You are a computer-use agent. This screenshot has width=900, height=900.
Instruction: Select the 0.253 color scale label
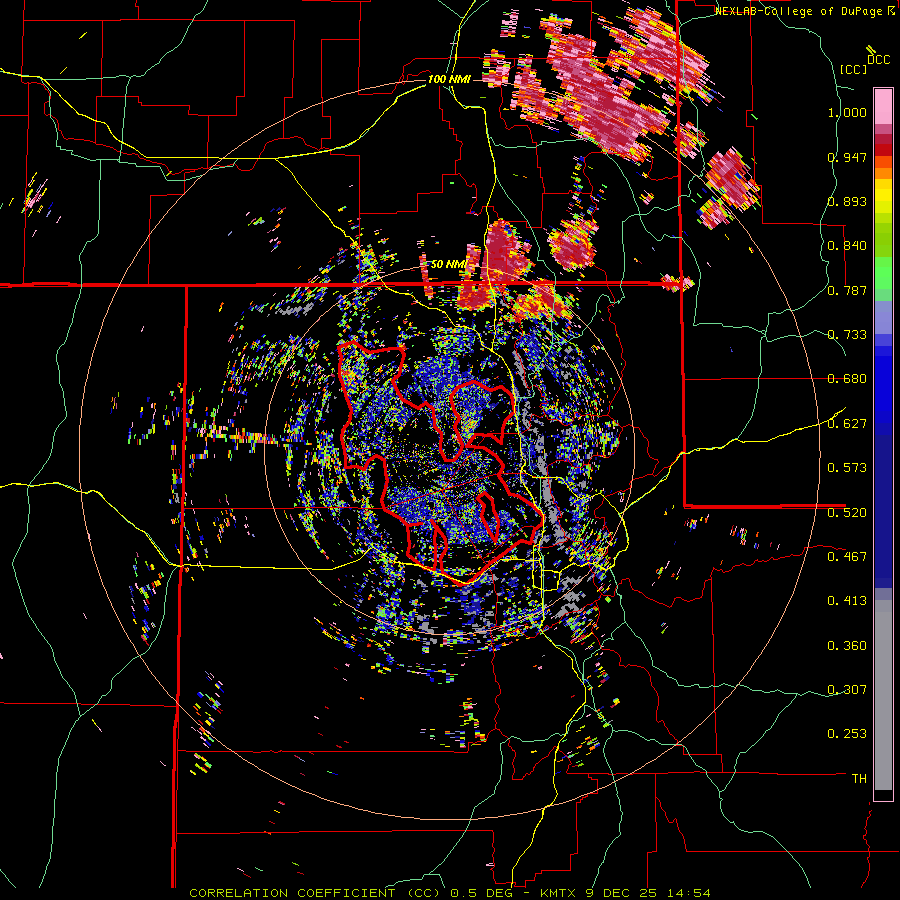click(x=847, y=734)
